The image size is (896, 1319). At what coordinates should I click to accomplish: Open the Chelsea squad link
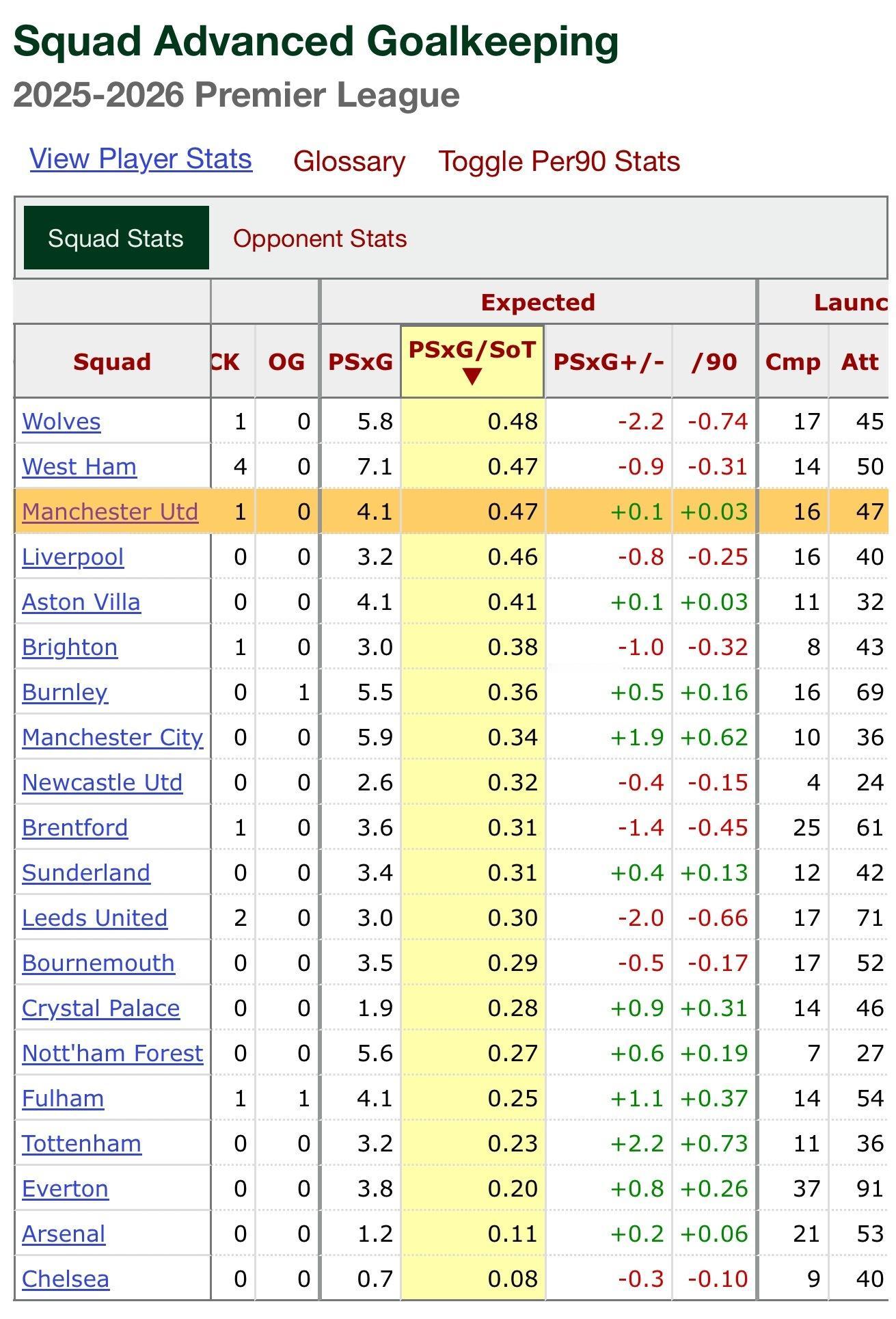click(66, 1279)
